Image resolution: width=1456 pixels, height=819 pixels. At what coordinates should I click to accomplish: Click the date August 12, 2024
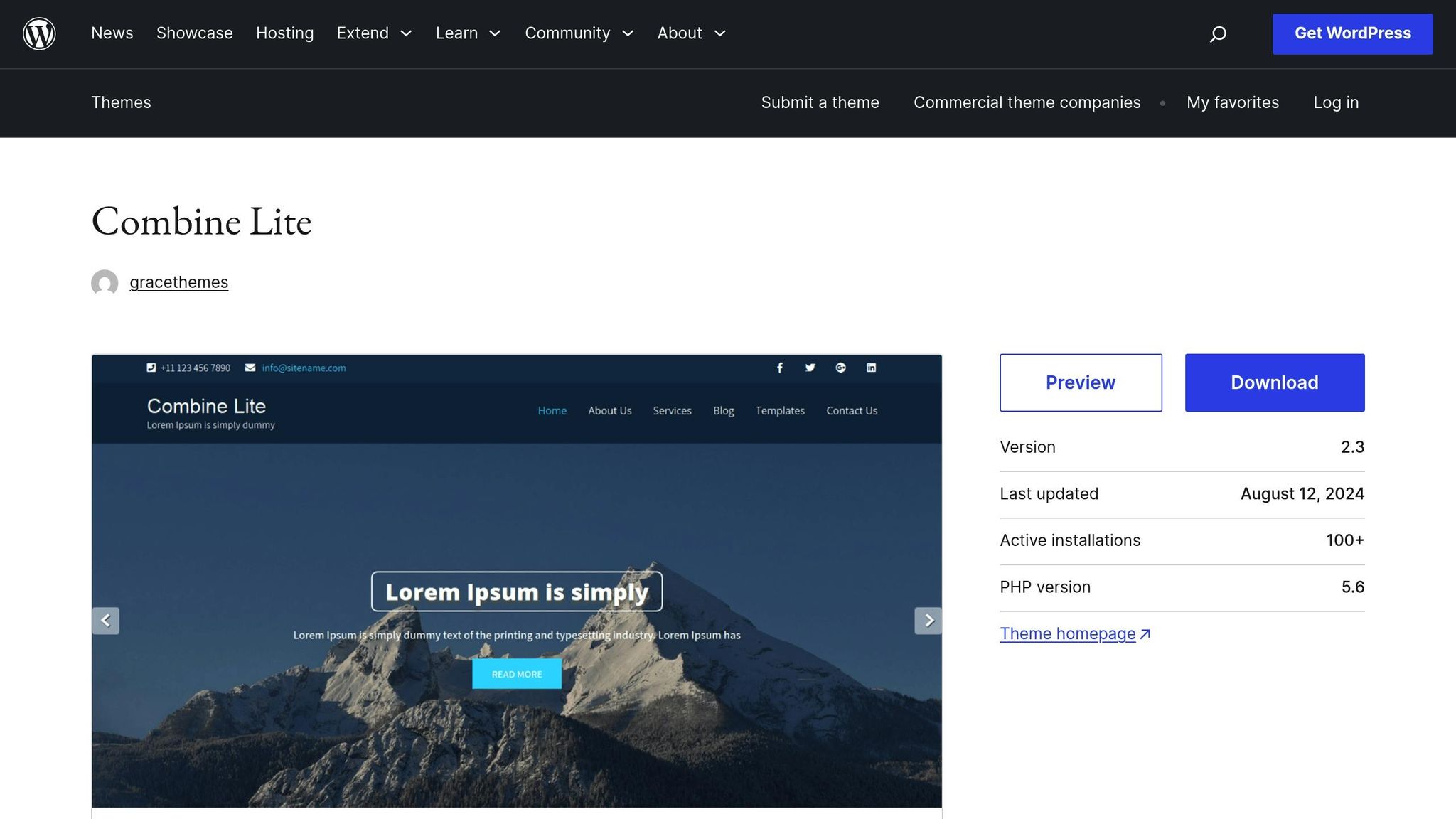point(1302,494)
